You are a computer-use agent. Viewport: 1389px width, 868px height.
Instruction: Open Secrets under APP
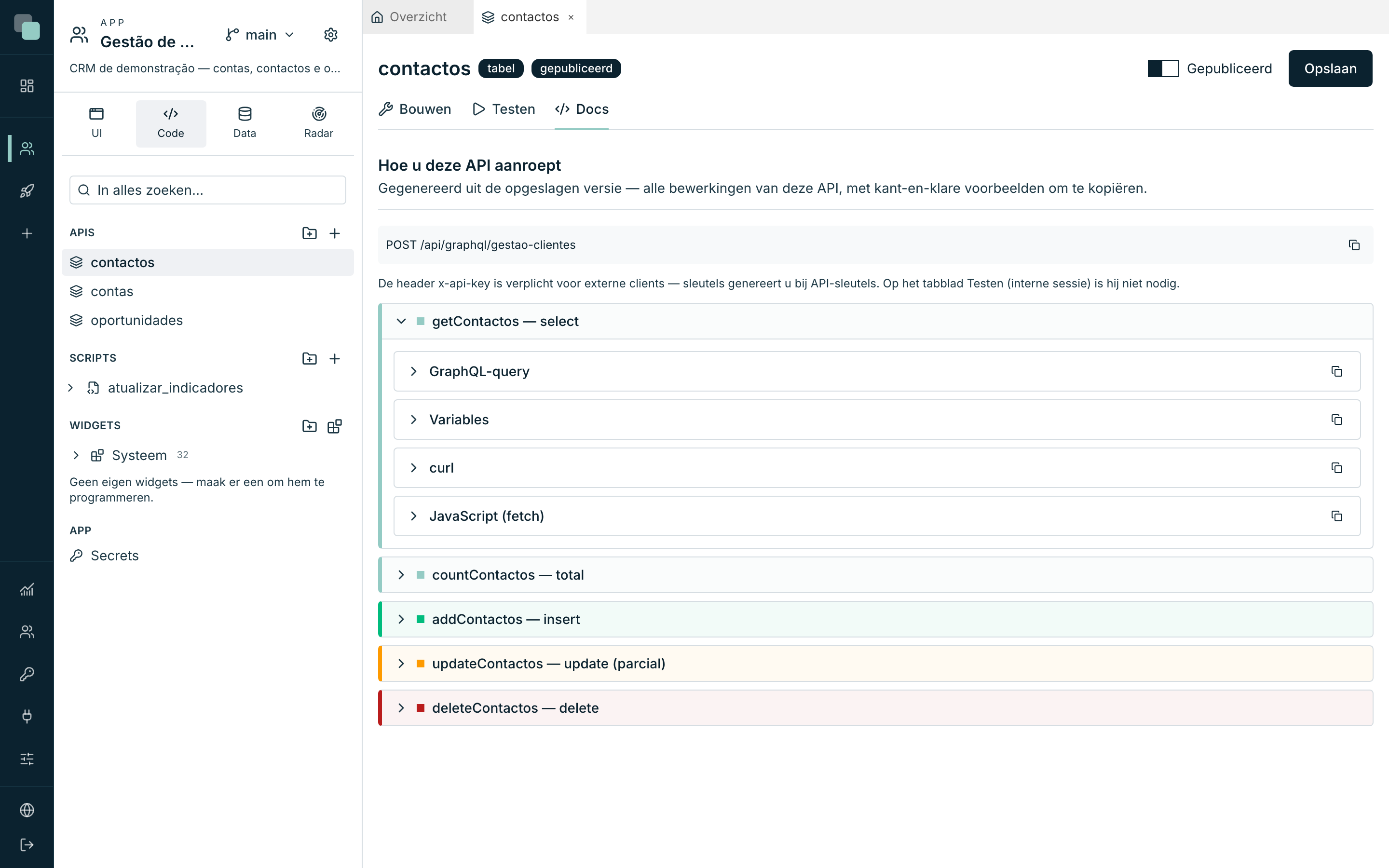tap(208, 556)
